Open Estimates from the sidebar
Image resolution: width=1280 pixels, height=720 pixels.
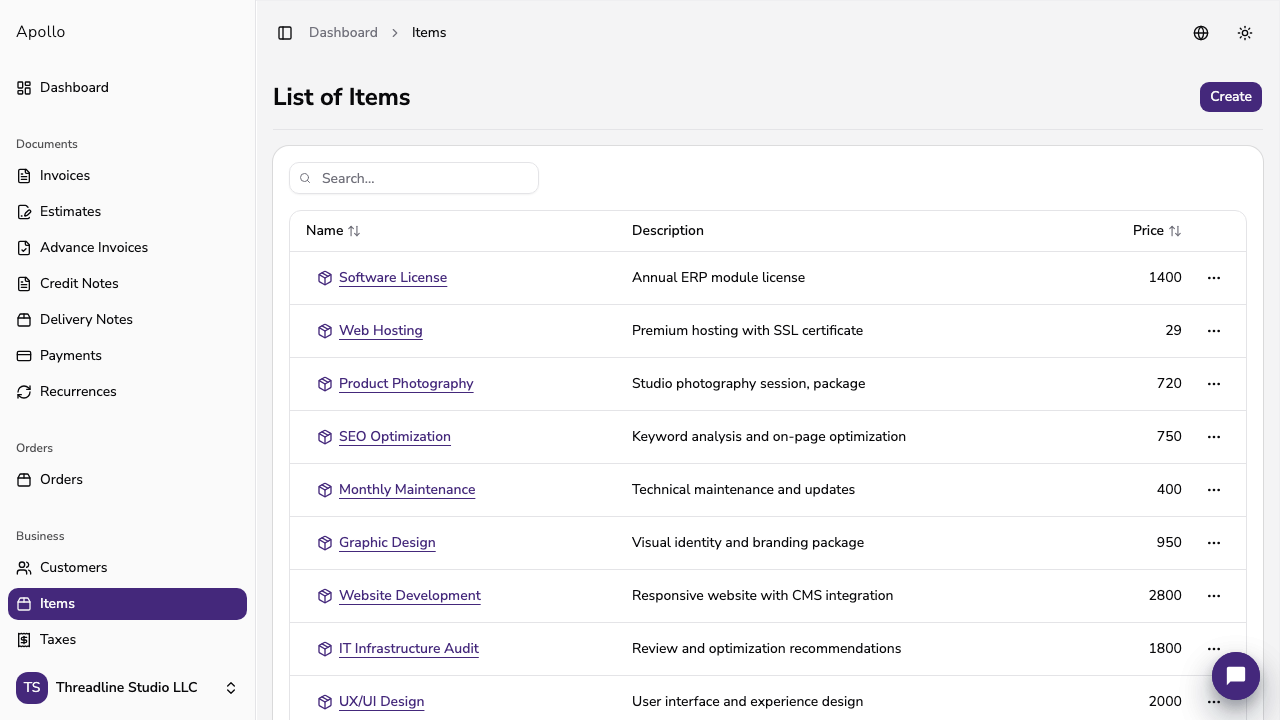(x=127, y=212)
